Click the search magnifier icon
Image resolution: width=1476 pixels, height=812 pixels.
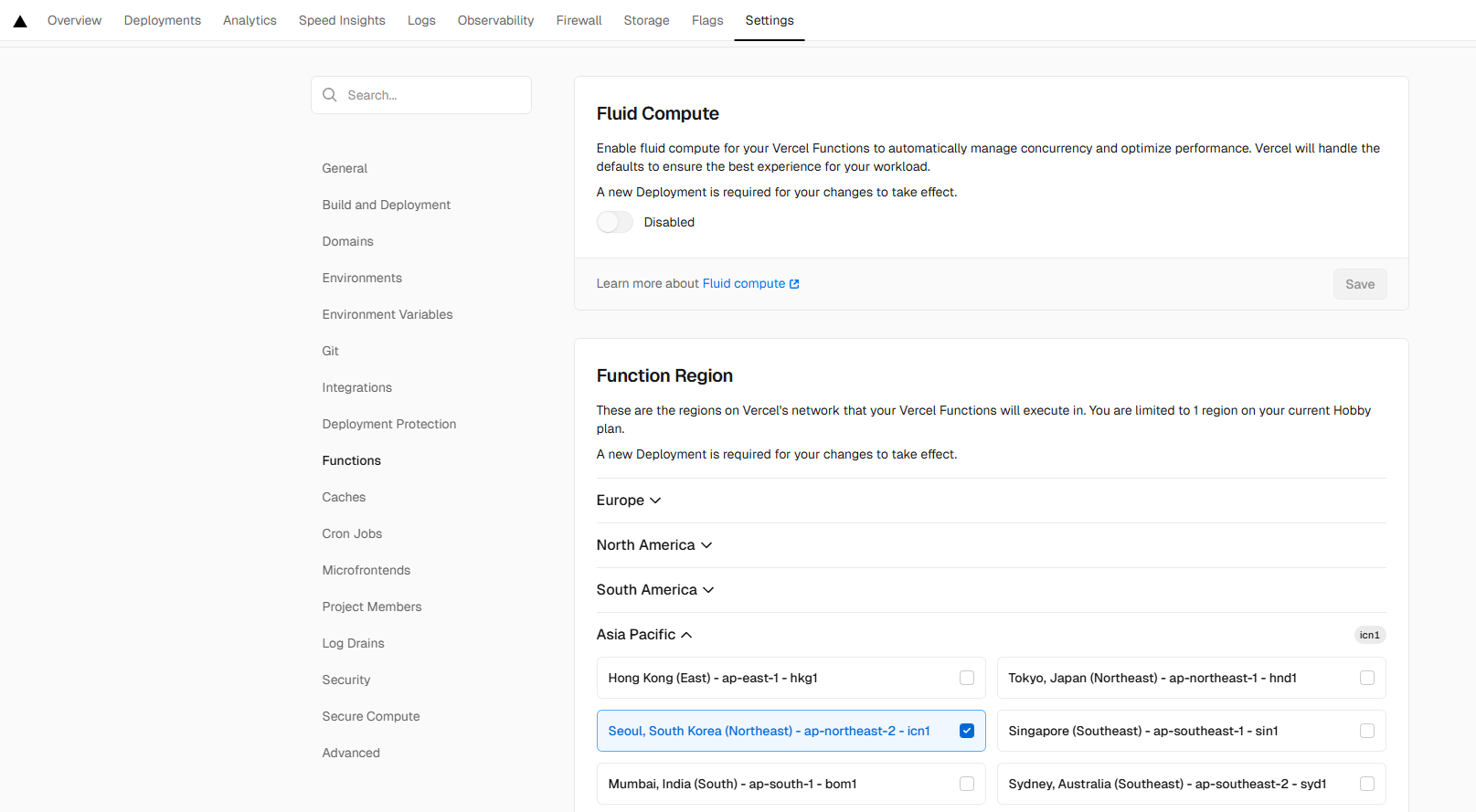pos(330,95)
